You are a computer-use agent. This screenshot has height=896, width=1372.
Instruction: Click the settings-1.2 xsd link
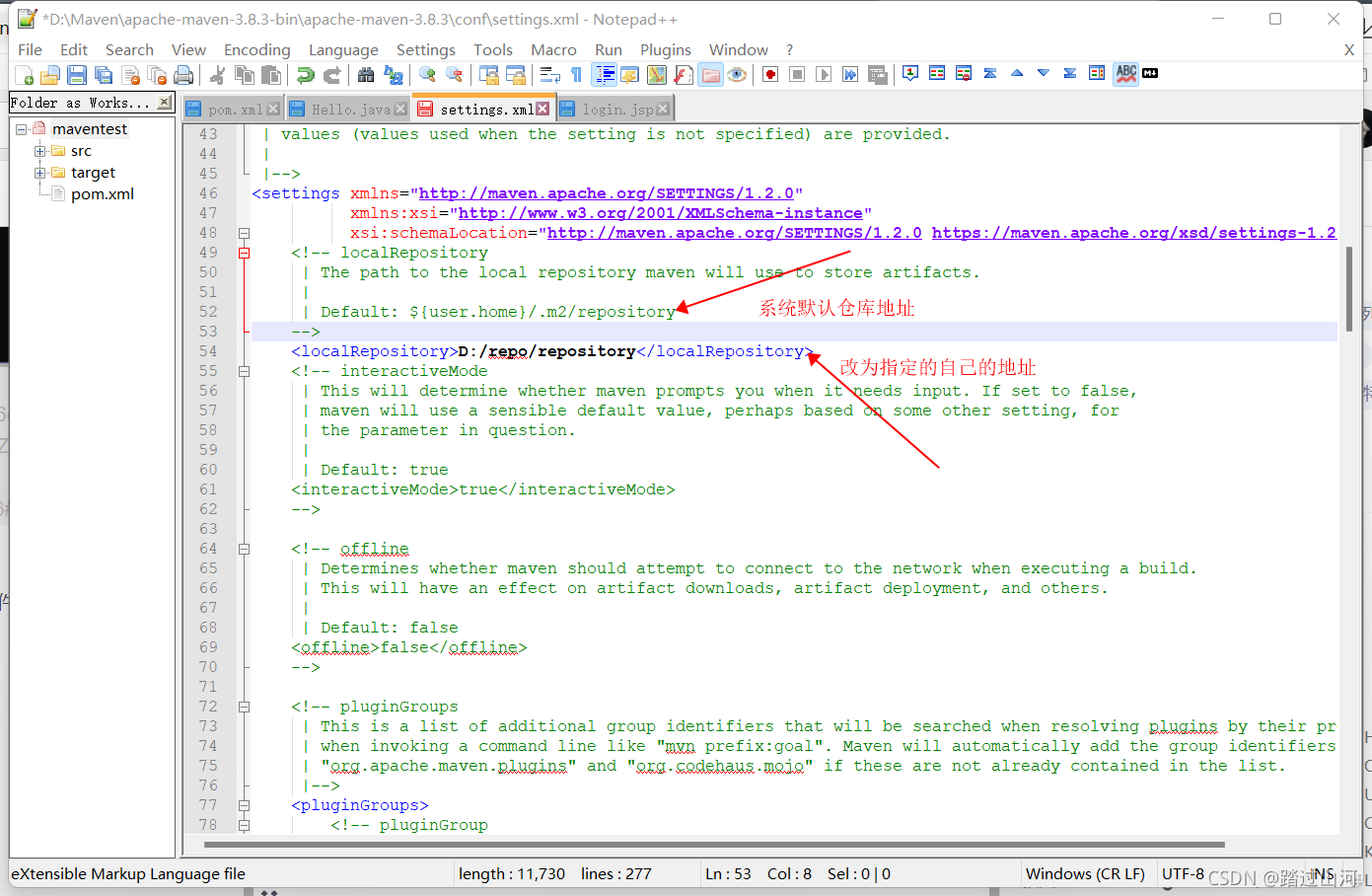(1134, 233)
